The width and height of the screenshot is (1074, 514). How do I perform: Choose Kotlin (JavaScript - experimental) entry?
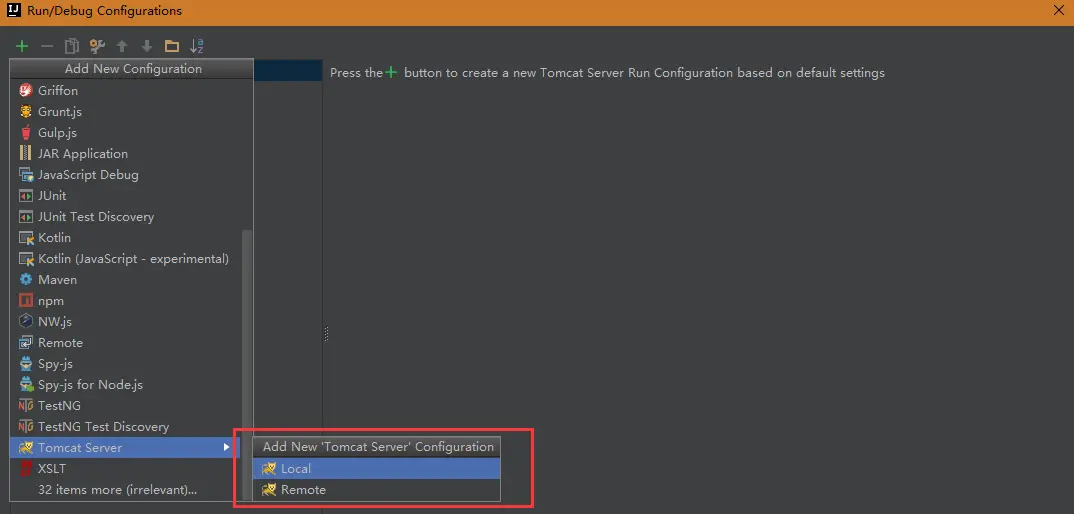click(125, 259)
